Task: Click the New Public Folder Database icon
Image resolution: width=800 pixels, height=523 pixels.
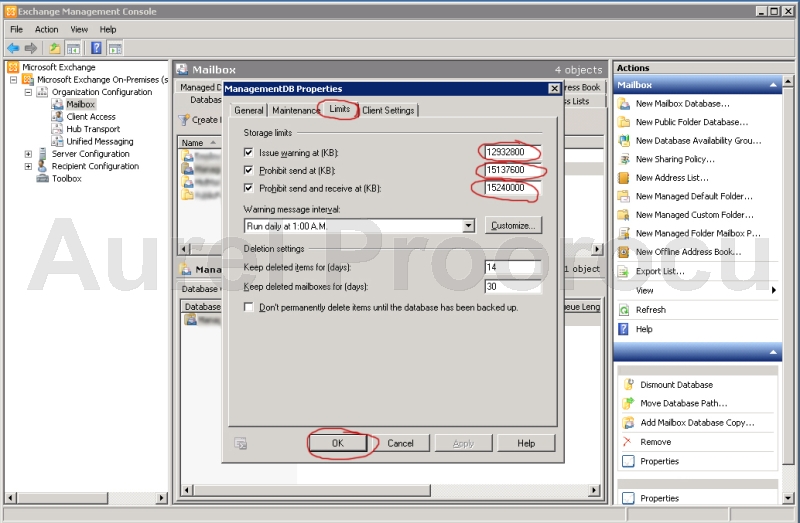Action: 623,122
